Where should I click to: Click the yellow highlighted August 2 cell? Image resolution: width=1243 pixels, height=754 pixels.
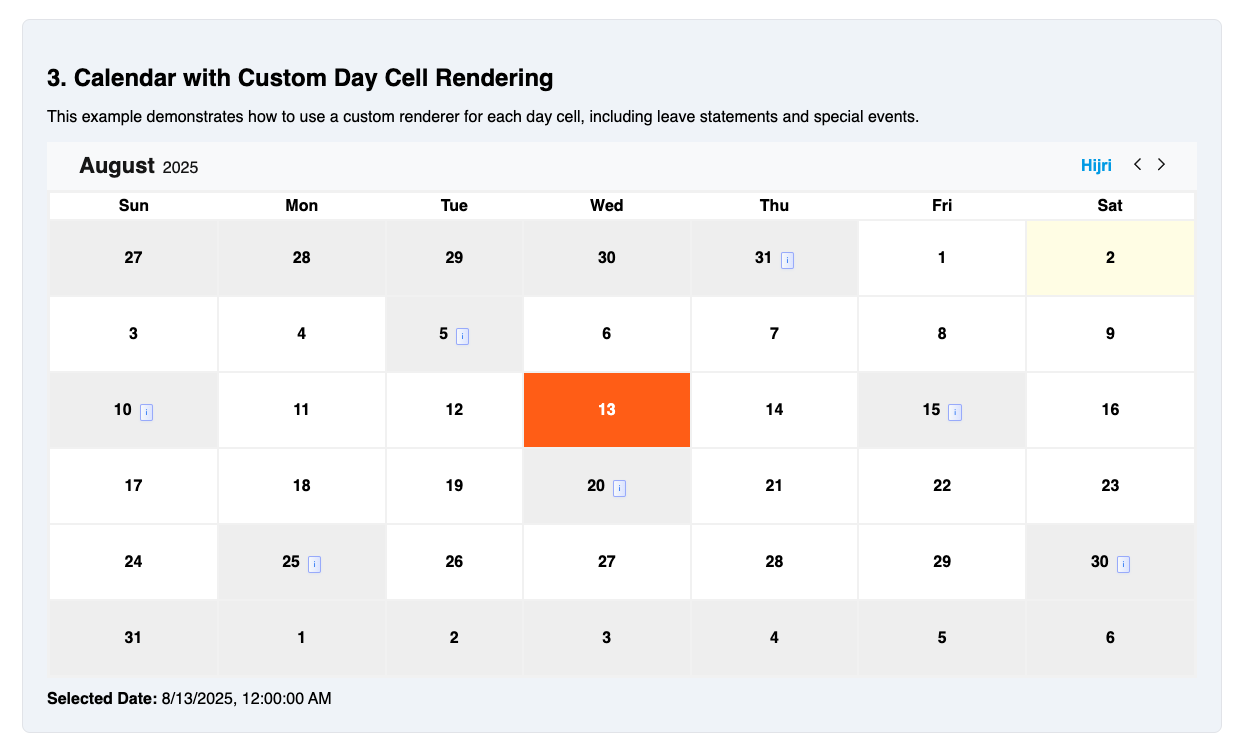1110,257
